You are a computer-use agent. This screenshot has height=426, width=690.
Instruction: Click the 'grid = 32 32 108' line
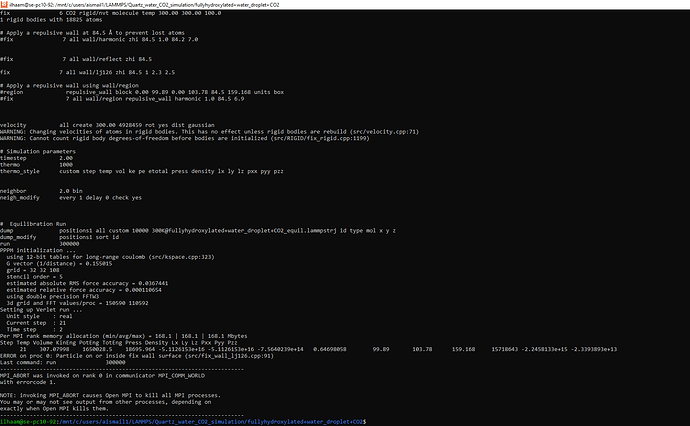click(x=33, y=271)
